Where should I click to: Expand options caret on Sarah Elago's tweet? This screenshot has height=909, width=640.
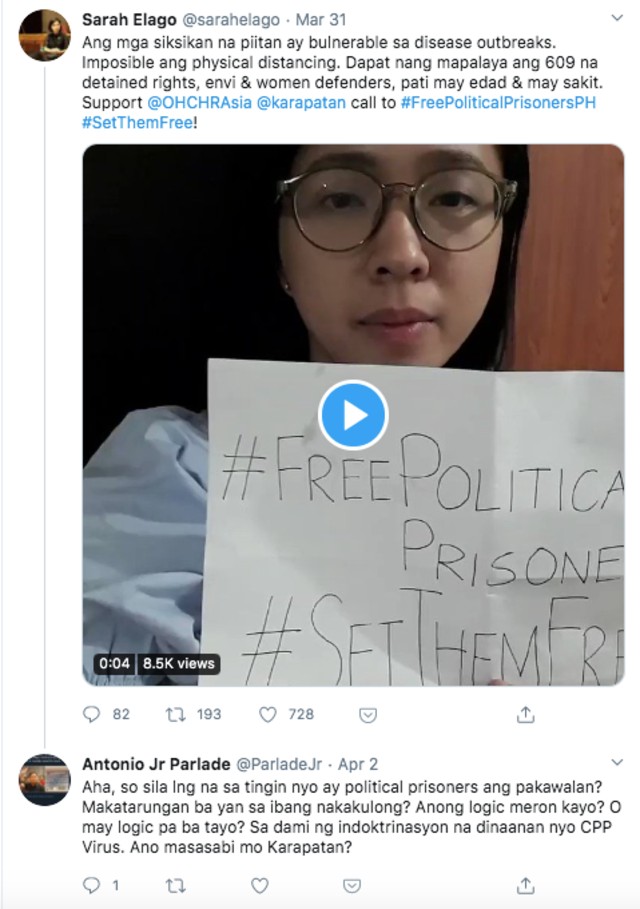click(x=617, y=18)
